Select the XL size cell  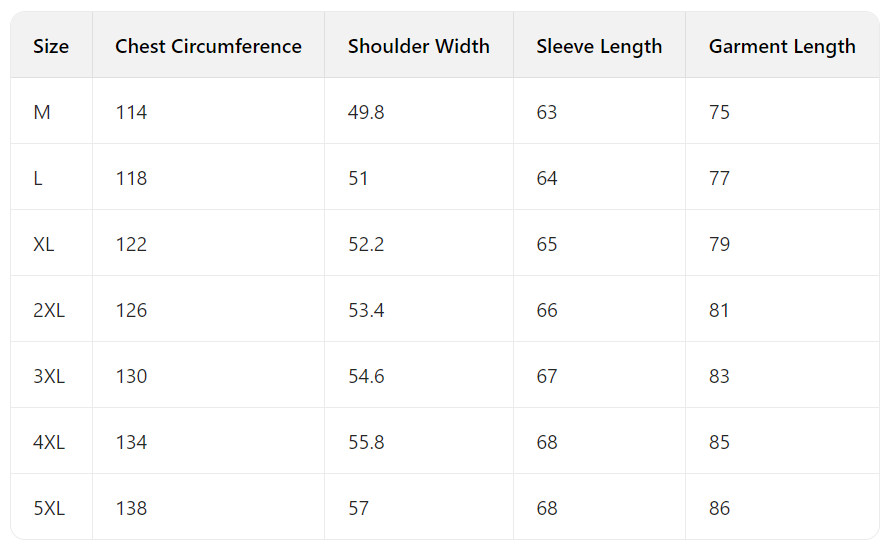(44, 244)
